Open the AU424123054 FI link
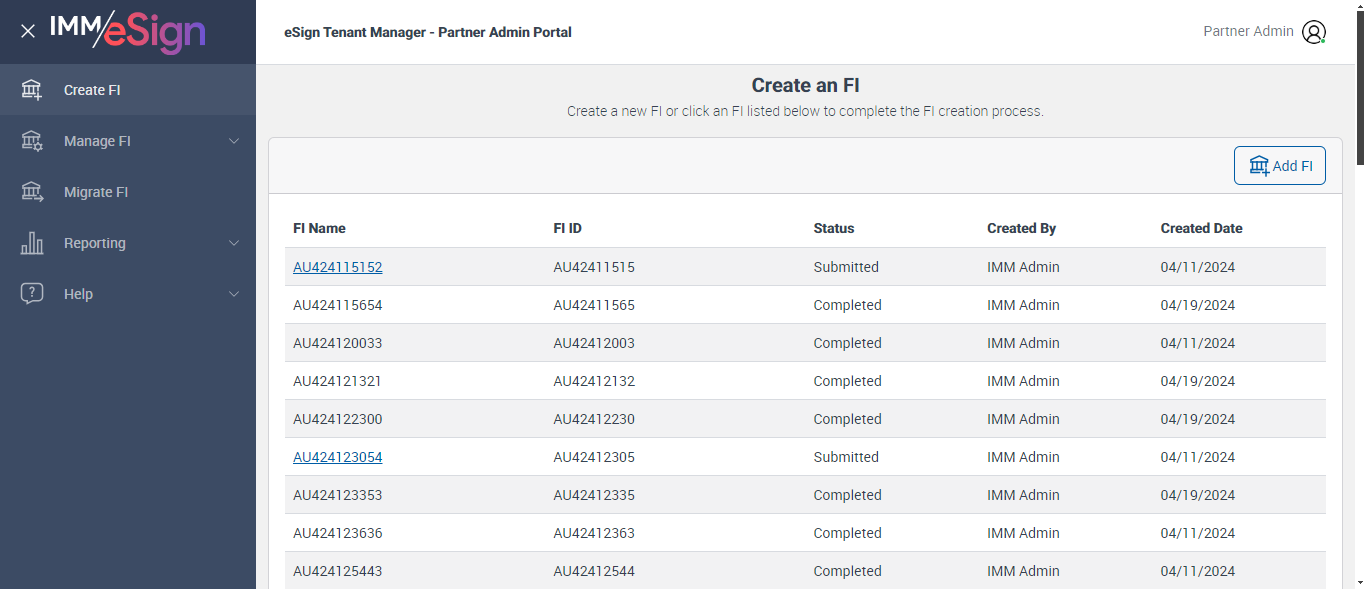Viewport: 1366px width, 589px height. (x=337, y=457)
